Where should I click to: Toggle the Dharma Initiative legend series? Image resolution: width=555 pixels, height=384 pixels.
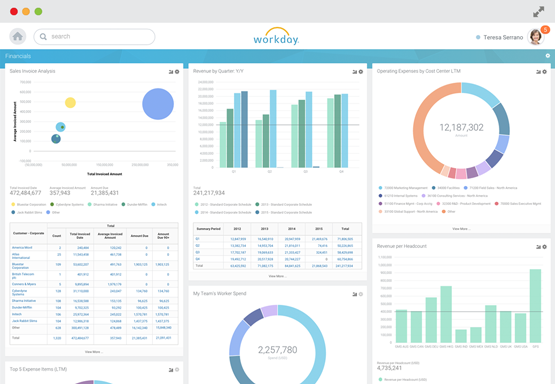(x=102, y=205)
